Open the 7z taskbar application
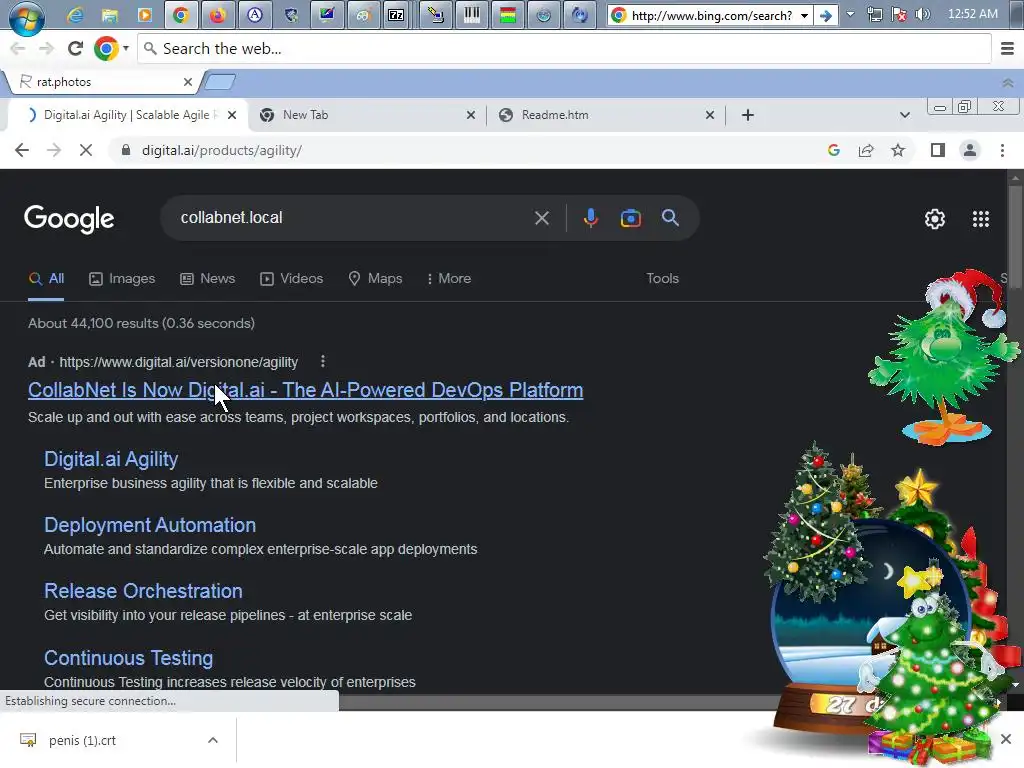The width and height of the screenshot is (1024, 768). click(396, 15)
